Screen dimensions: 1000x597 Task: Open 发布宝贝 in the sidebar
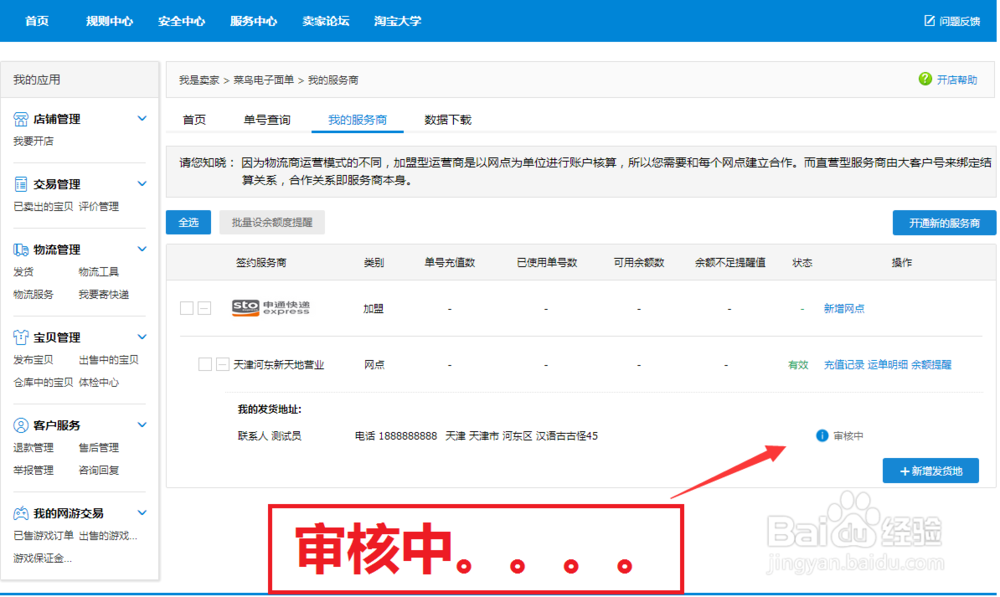coord(33,360)
